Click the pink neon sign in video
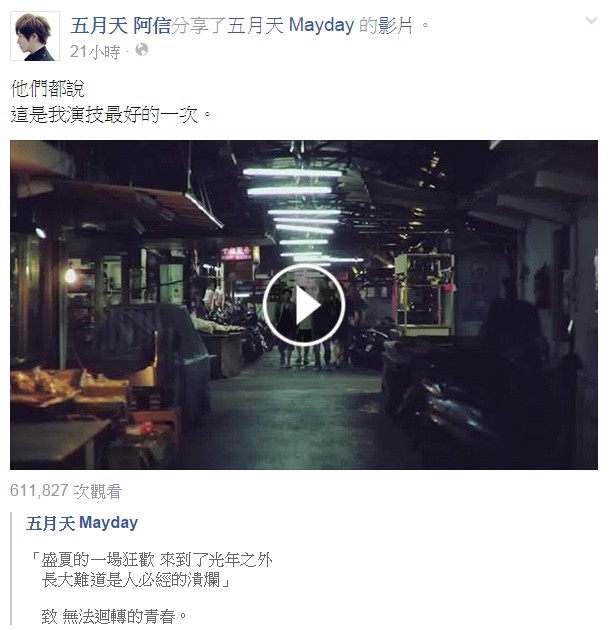Image resolution: width=611 pixels, height=630 pixels. pos(236,253)
